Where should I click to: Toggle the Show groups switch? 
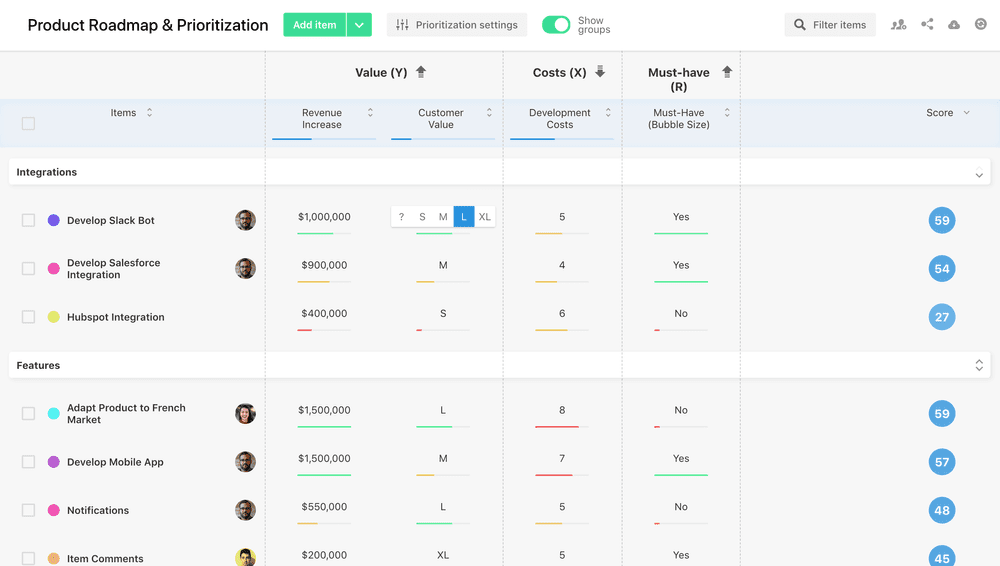tap(556, 25)
